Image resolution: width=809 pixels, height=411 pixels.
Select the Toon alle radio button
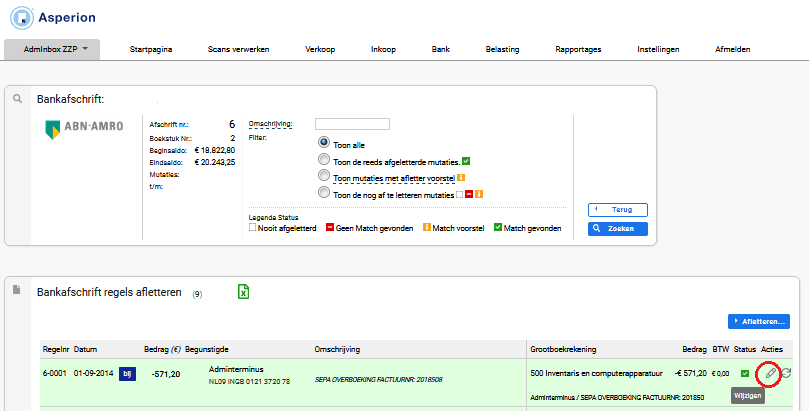[x=324, y=142]
